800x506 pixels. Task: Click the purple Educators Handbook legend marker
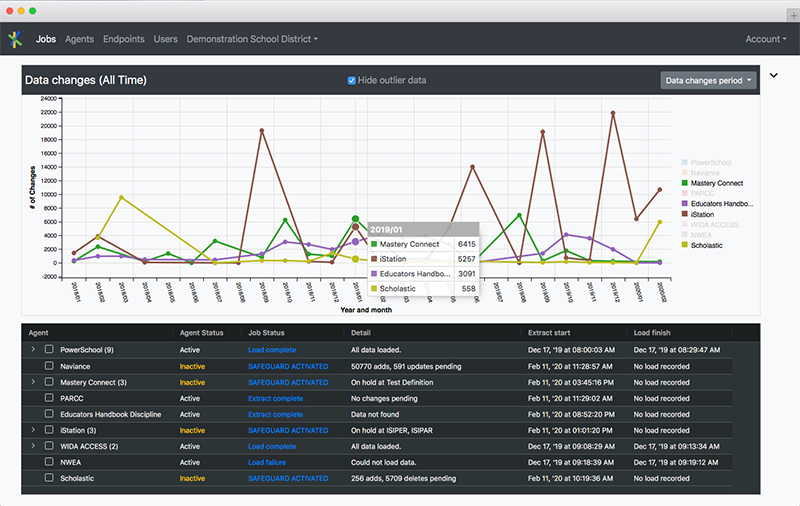point(683,203)
